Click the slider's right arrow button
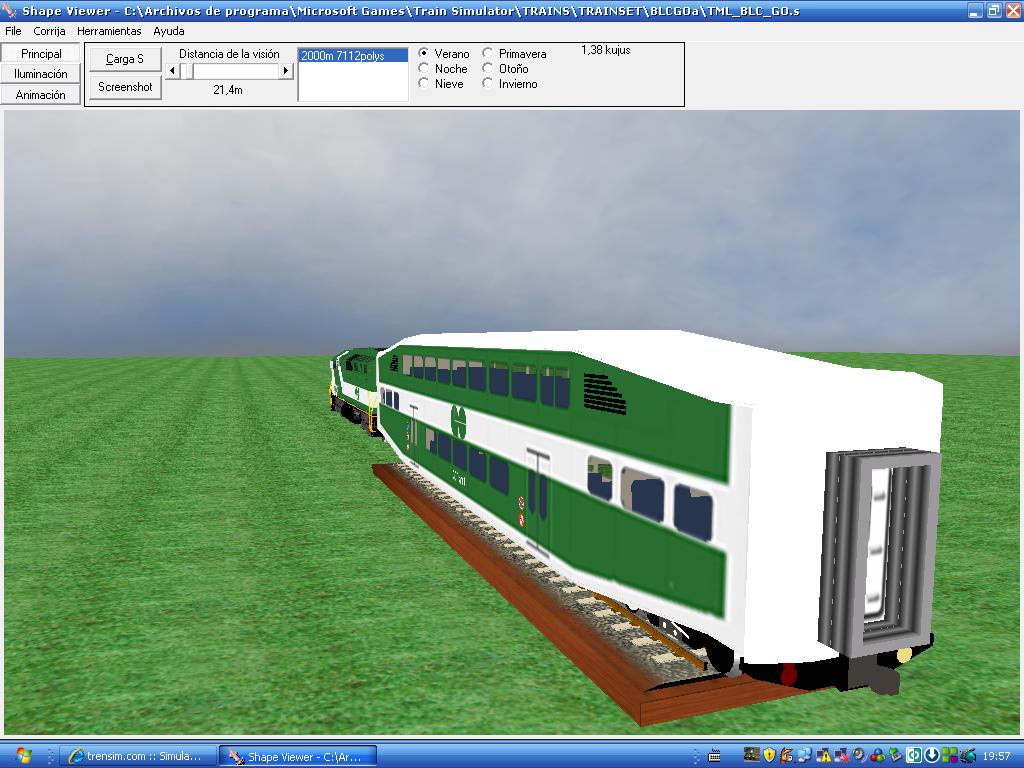 pyautogui.click(x=286, y=71)
